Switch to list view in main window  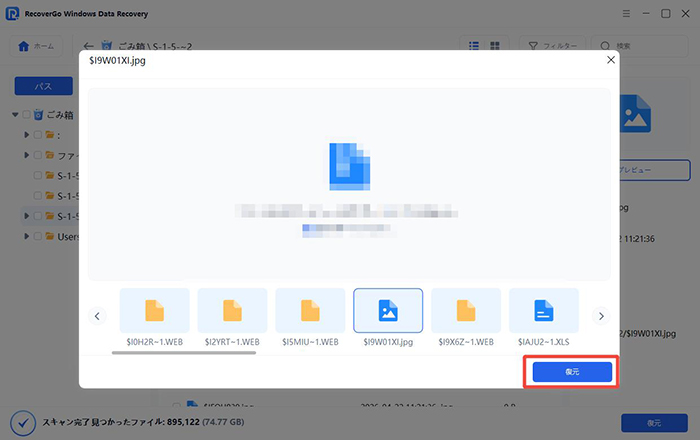tap(474, 46)
